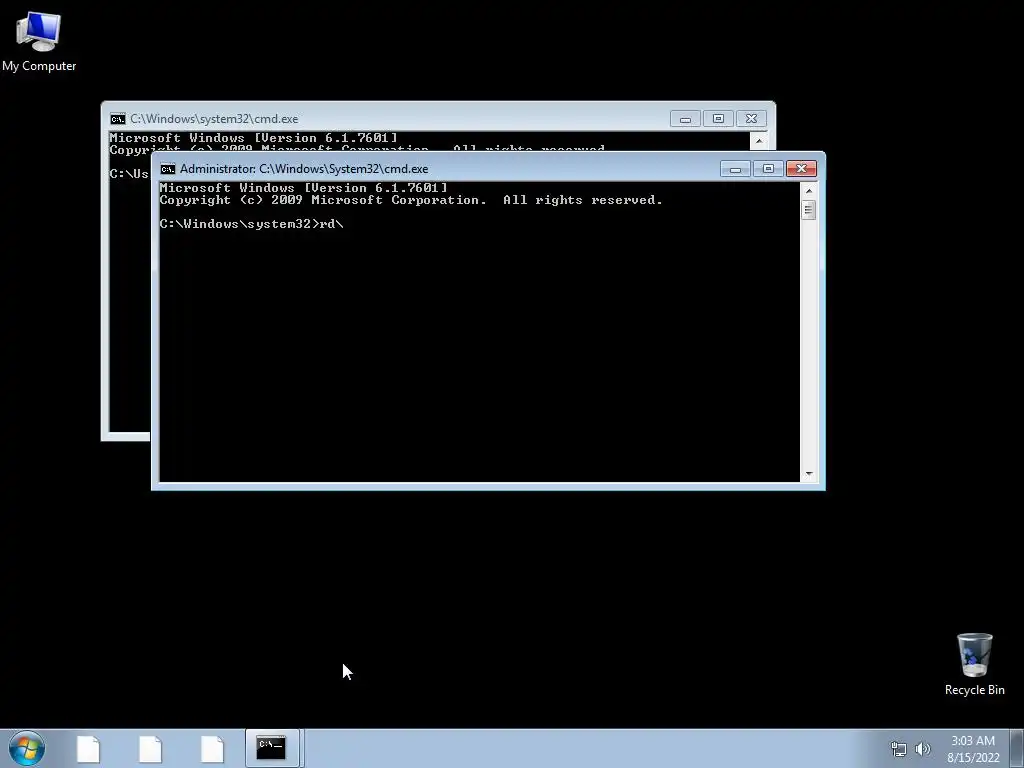The width and height of the screenshot is (1024, 768).
Task: Click the Administrator cmd.exe title bar text
Action: pos(304,169)
